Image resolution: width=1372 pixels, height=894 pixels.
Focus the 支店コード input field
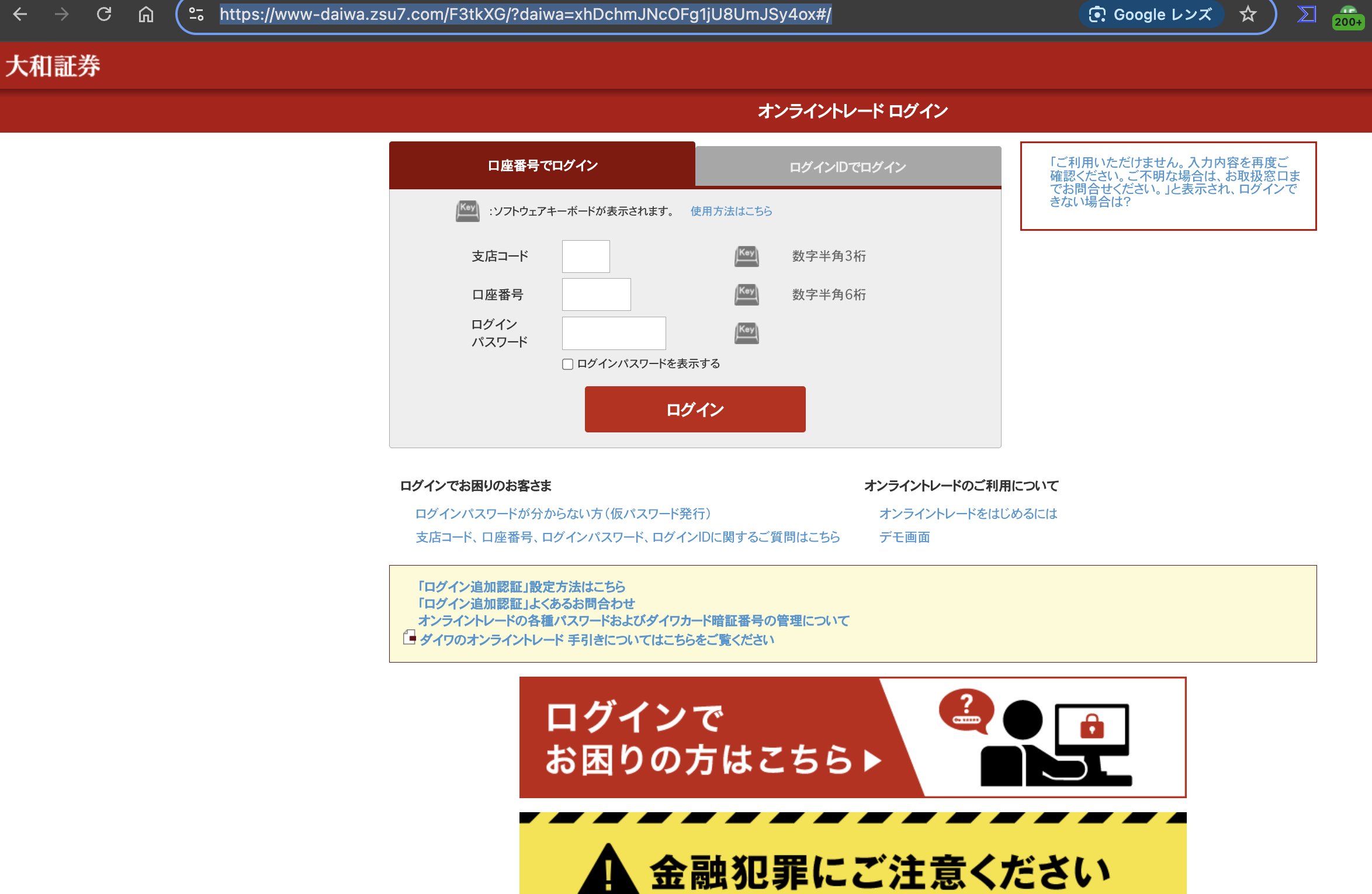(x=585, y=256)
